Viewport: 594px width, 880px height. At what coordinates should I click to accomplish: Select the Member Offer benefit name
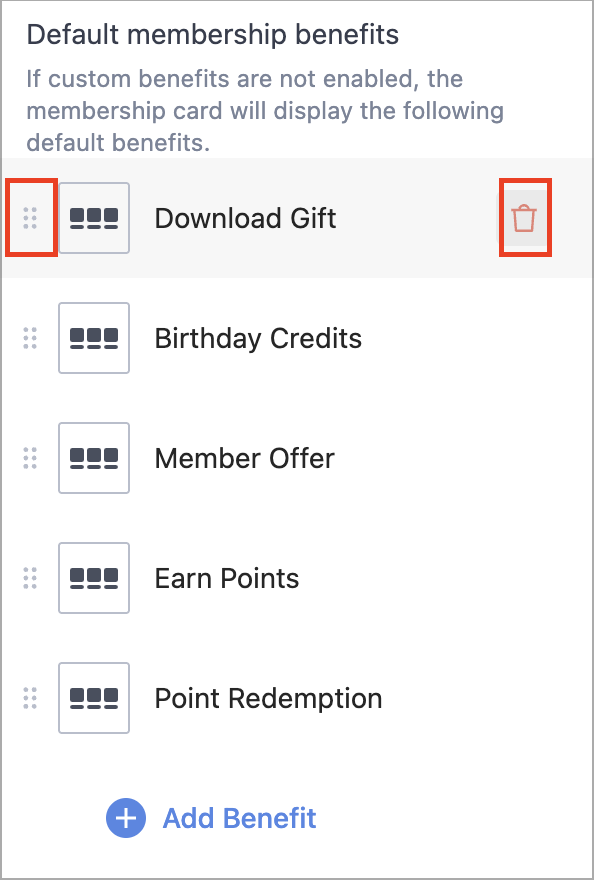point(245,459)
